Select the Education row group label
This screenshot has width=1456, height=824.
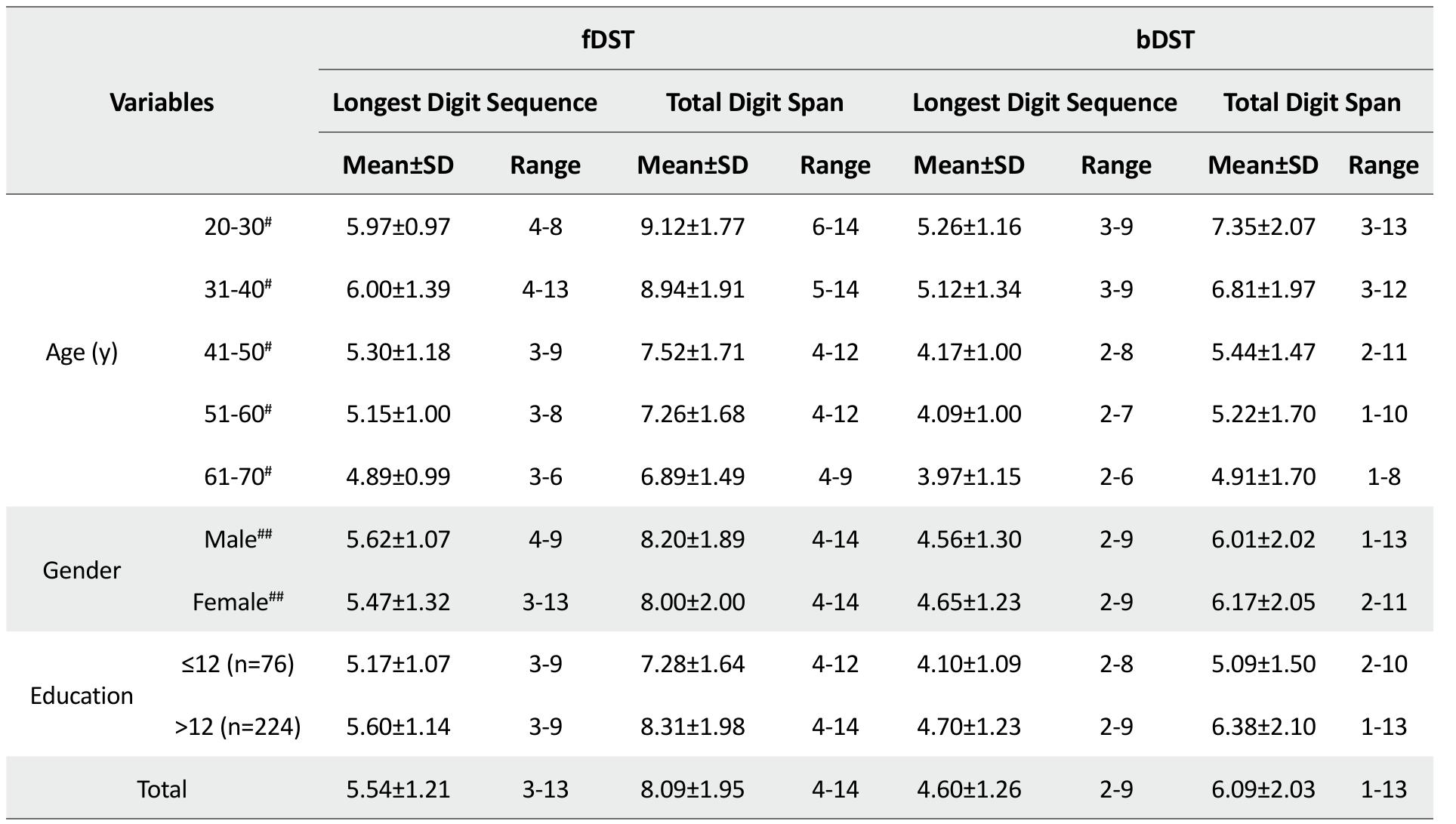(82, 696)
